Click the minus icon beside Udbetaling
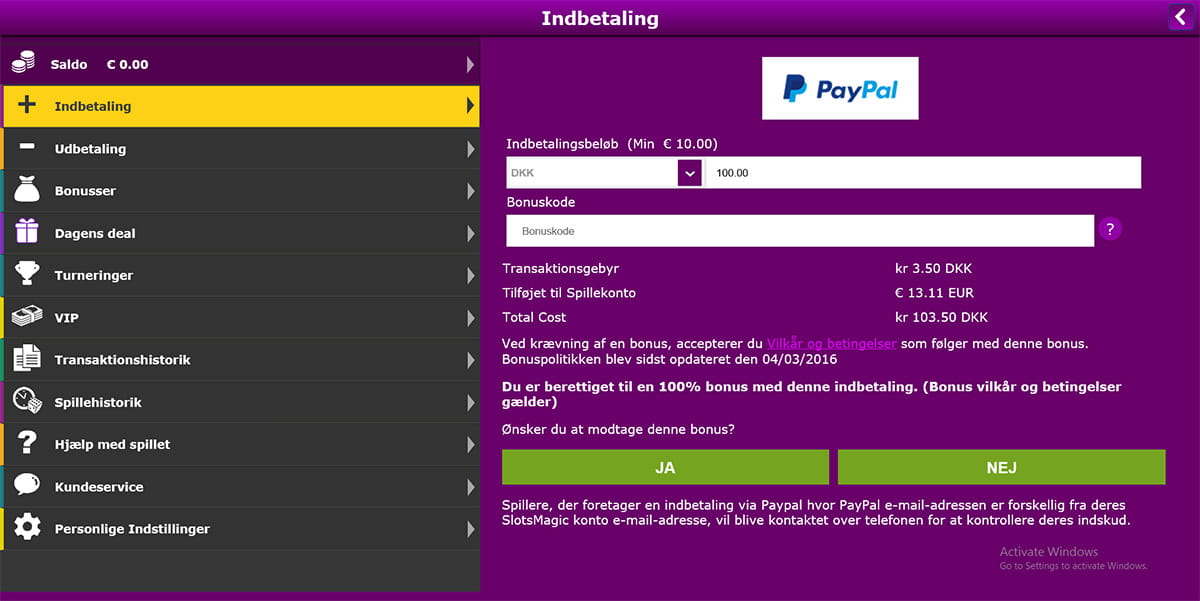Image resolution: width=1200 pixels, height=601 pixels. pyautogui.click(x=27, y=147)
